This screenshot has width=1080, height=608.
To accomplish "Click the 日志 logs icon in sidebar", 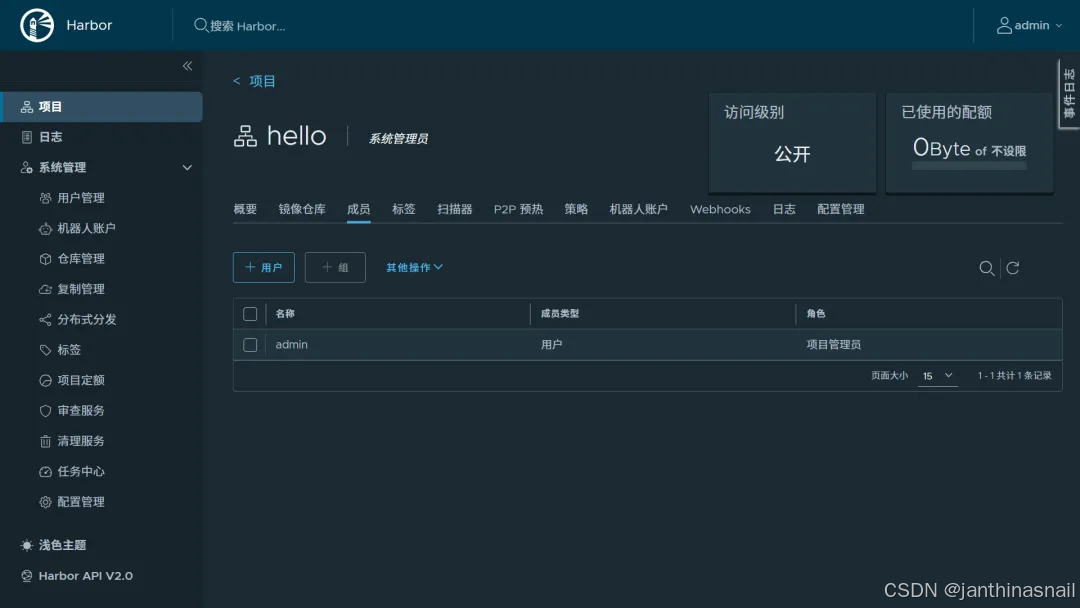I will [x=27, y=137].
